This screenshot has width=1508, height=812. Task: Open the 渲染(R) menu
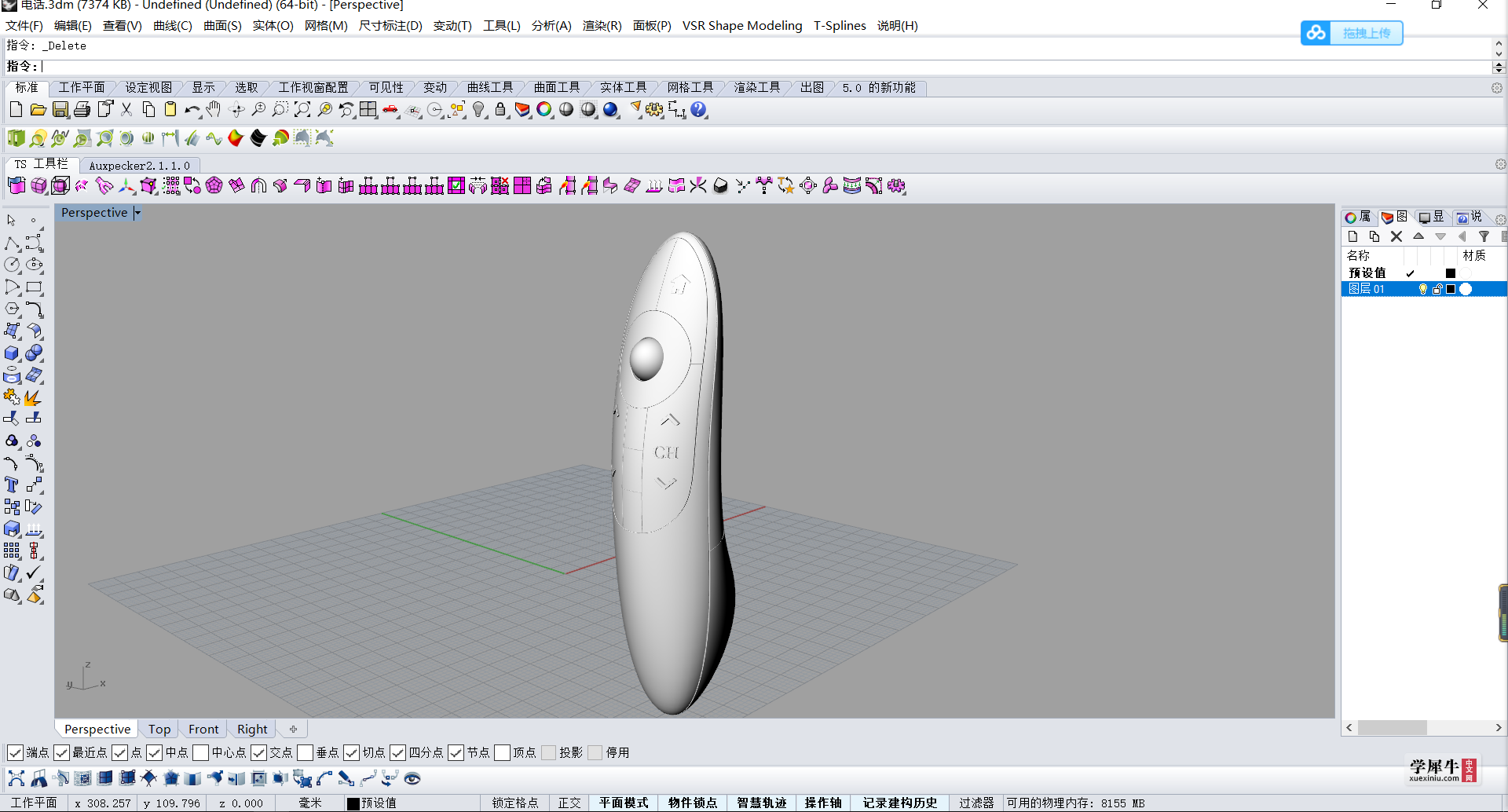(602, 26)
